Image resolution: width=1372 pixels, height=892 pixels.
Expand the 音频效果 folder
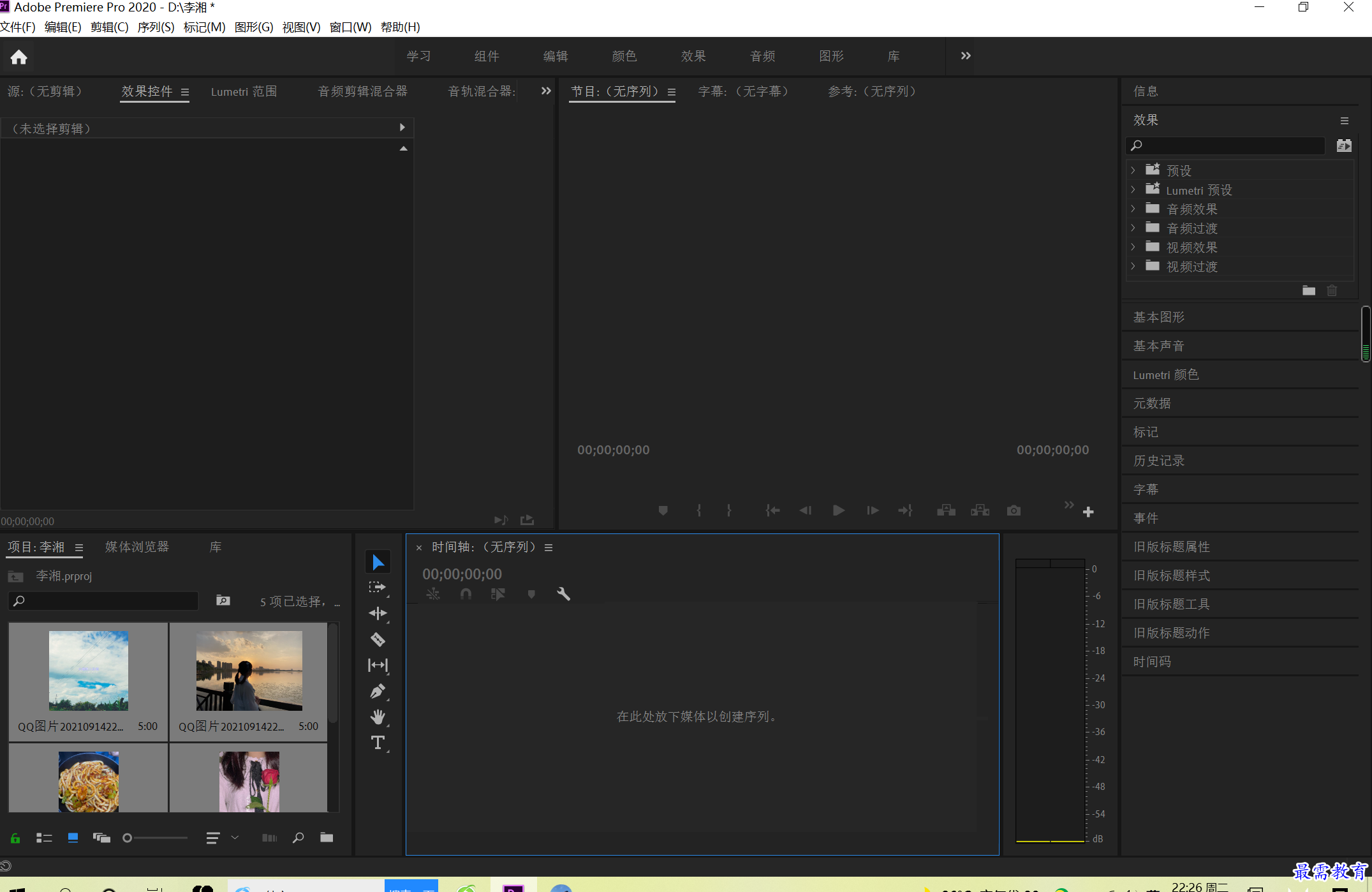click(1133, 209)
